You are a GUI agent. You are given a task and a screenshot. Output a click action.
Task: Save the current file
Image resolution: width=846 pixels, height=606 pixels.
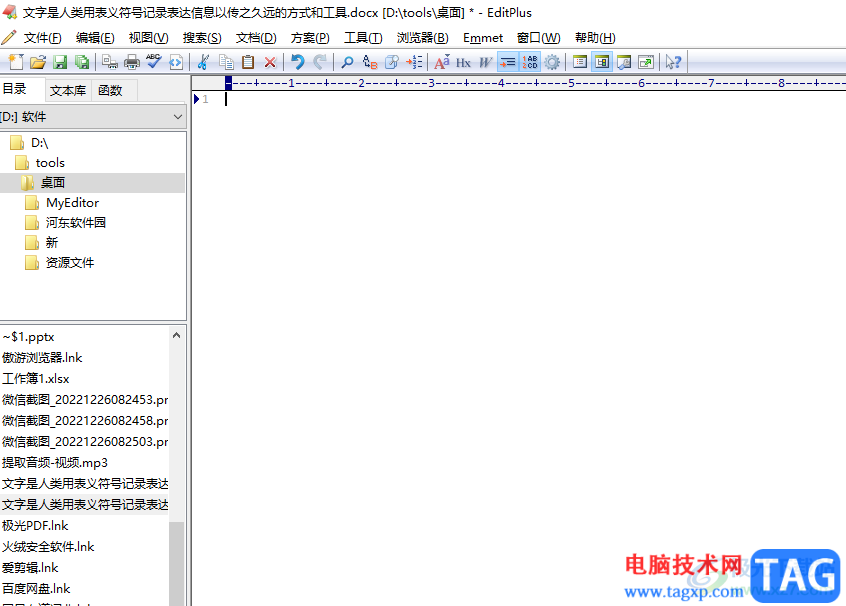60,62
